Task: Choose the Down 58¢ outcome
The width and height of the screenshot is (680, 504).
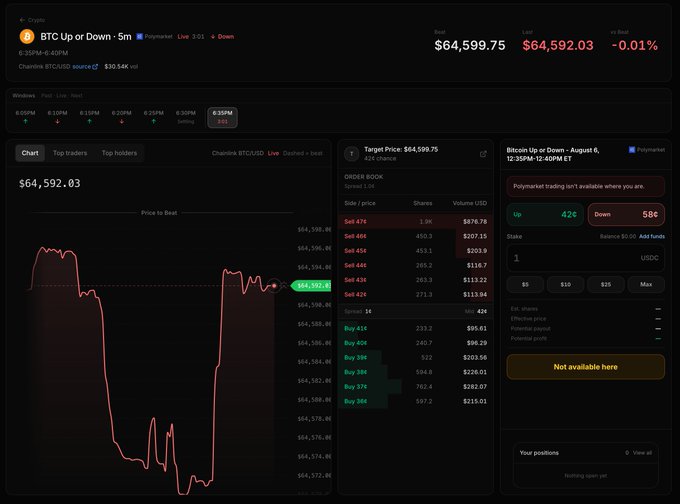Action: [626, 214]
